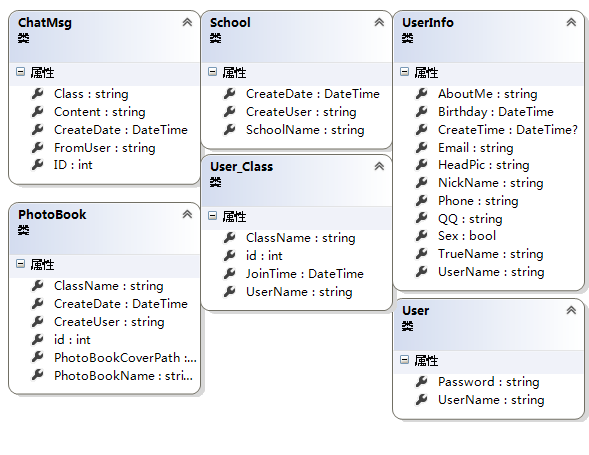Click wrench icon beside PhotoBookCoverPath property

[38, 357]
